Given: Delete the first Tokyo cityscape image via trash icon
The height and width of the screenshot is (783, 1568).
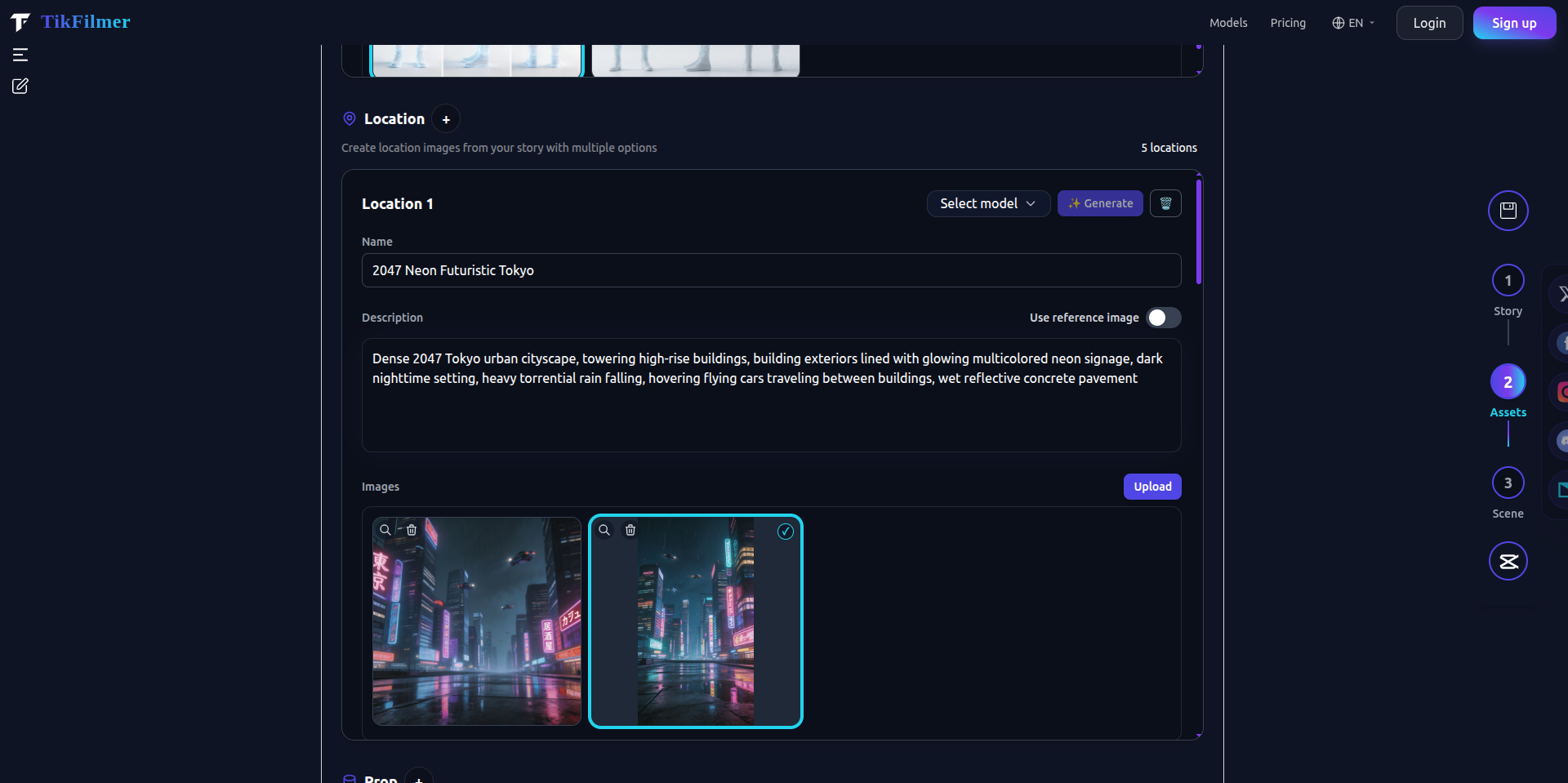Looking at the screenshot, I should tap(412, 529).
